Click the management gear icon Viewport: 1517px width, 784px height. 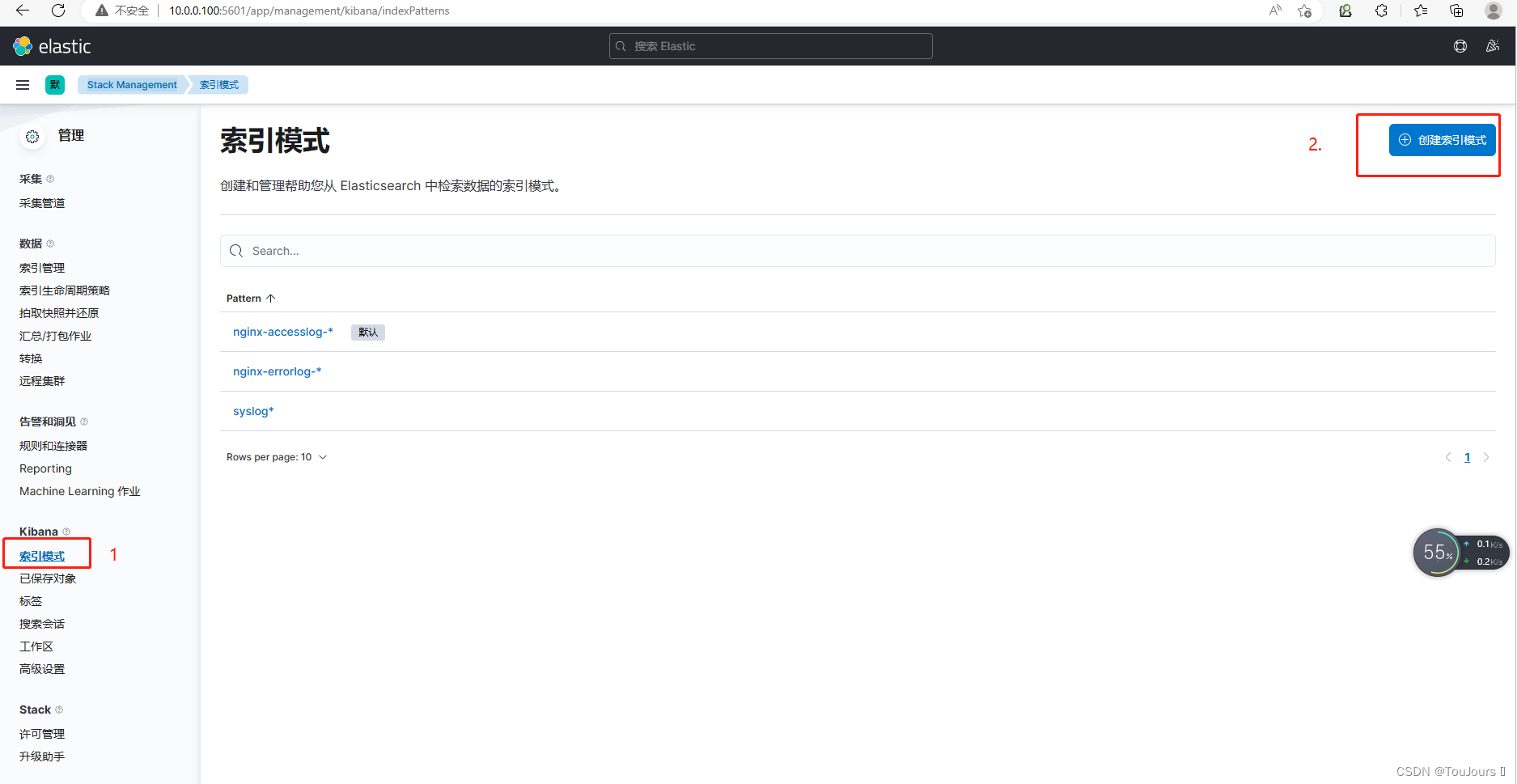(x=32, y=137)
